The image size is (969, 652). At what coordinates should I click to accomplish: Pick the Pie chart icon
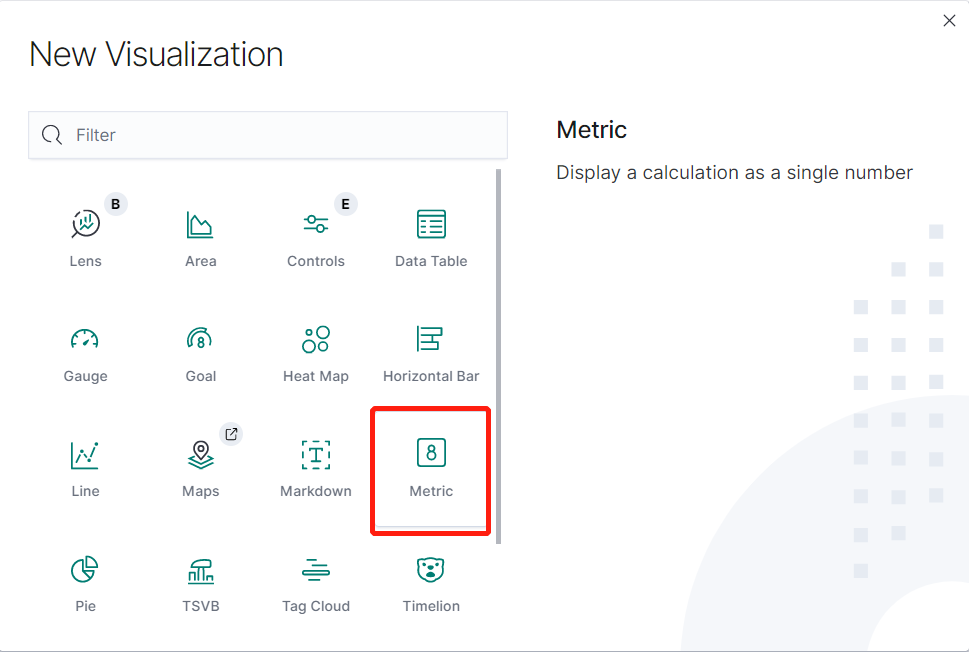pyautogui.click(x=85, y=569)
